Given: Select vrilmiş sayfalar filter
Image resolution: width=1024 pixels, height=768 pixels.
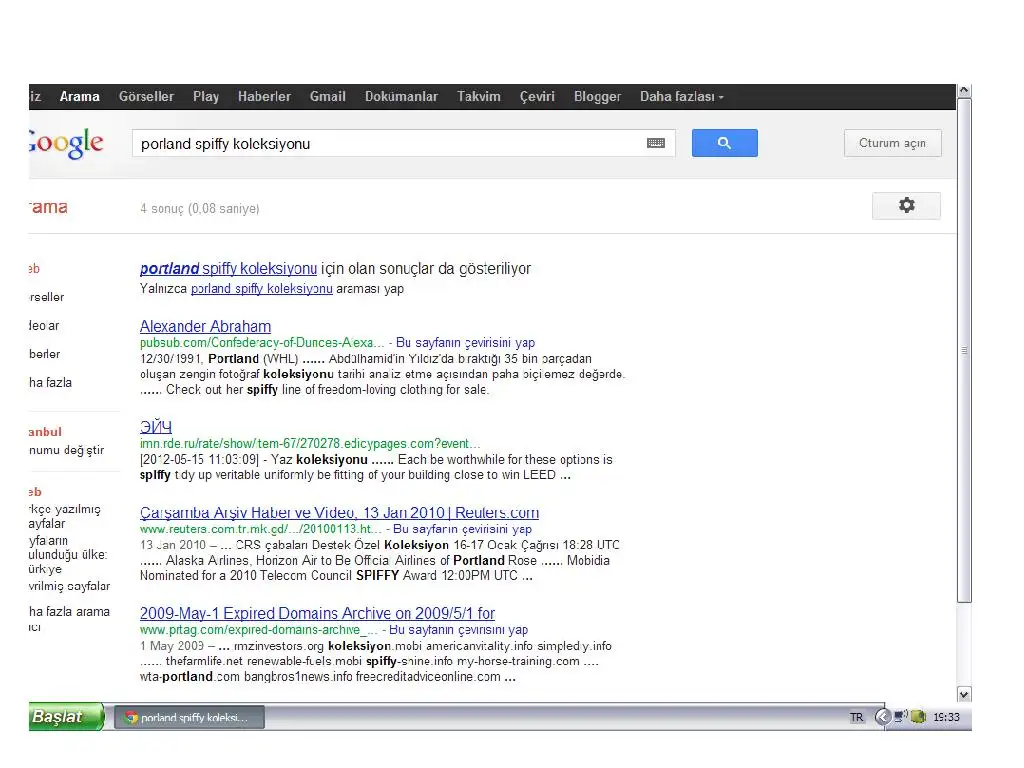Looking at the screenshot, I should point(69,586).
